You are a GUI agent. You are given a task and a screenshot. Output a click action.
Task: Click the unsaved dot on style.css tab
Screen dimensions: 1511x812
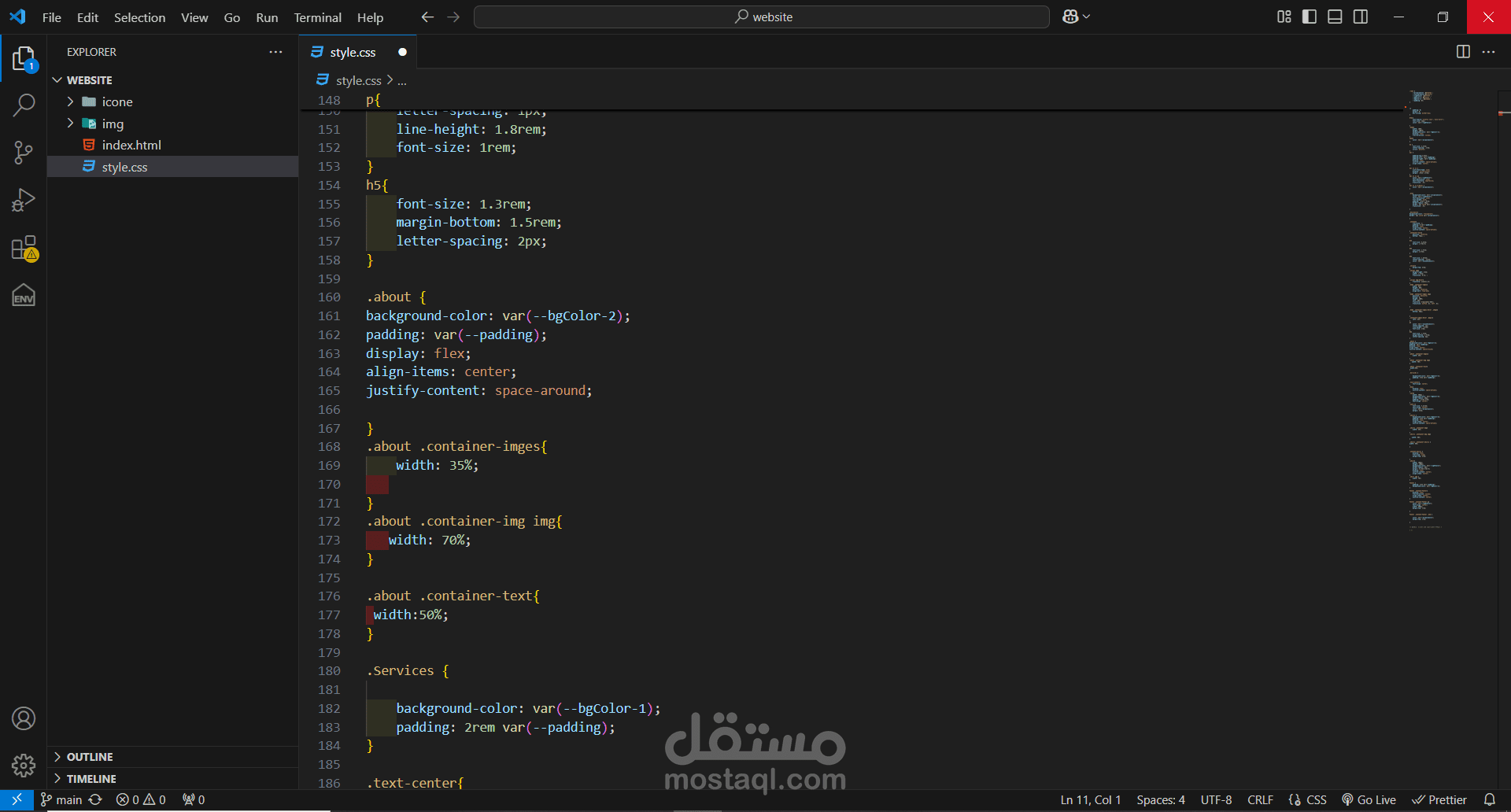[x=402, y=52]
